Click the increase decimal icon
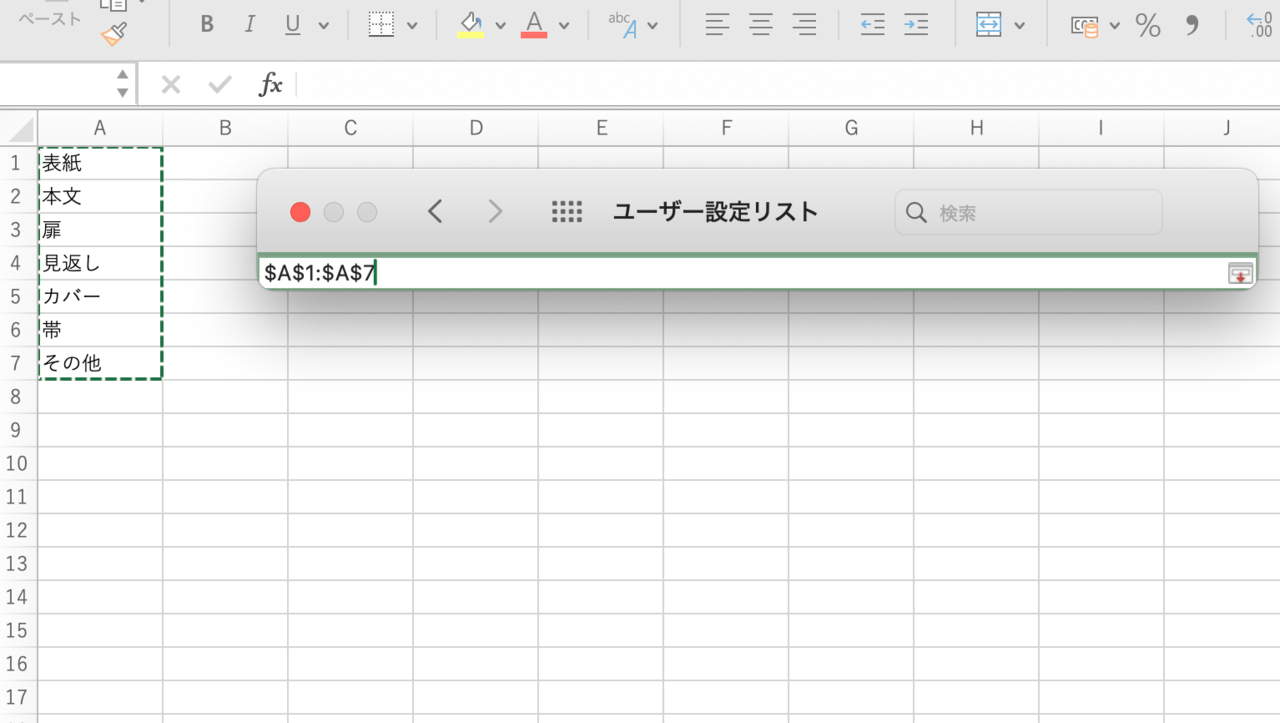This screenshot has height=723, width=1280. [1259, 25]
